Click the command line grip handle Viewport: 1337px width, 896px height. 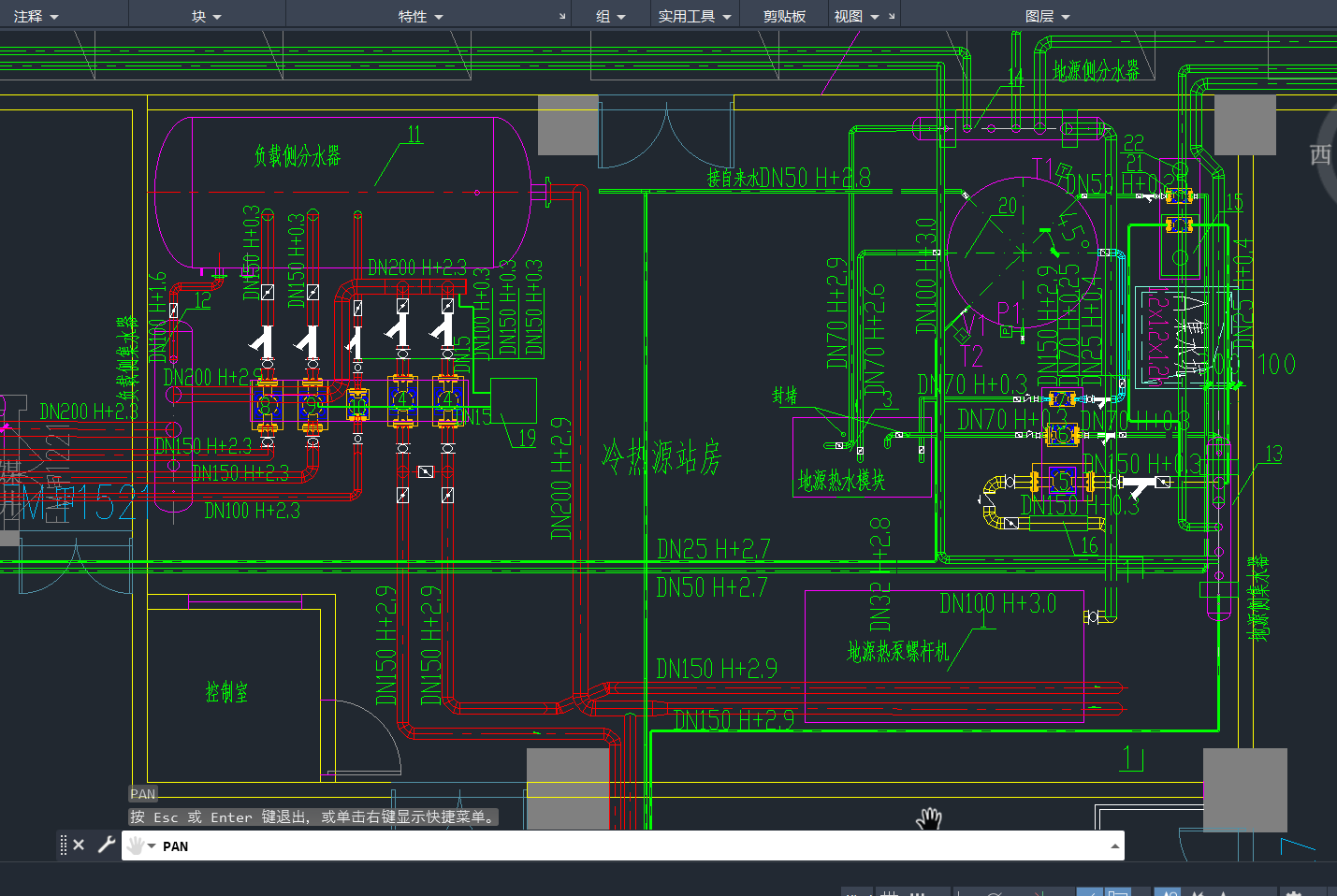(64, 845)
